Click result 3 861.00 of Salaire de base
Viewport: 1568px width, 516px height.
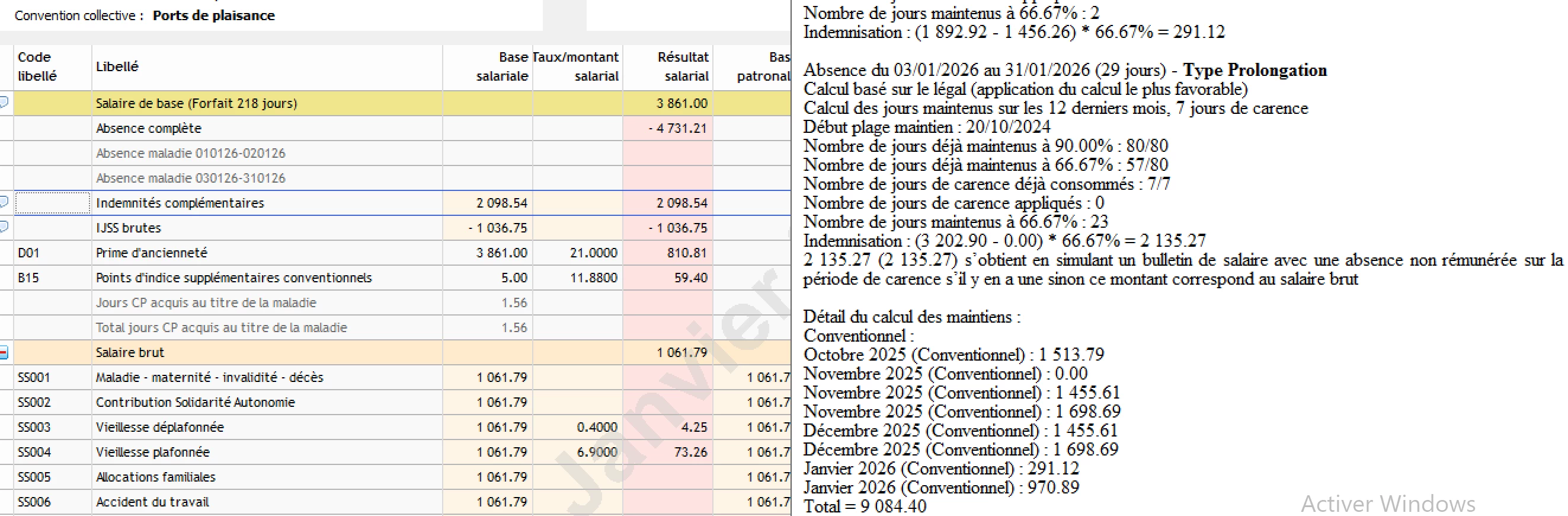coord(681,104)
